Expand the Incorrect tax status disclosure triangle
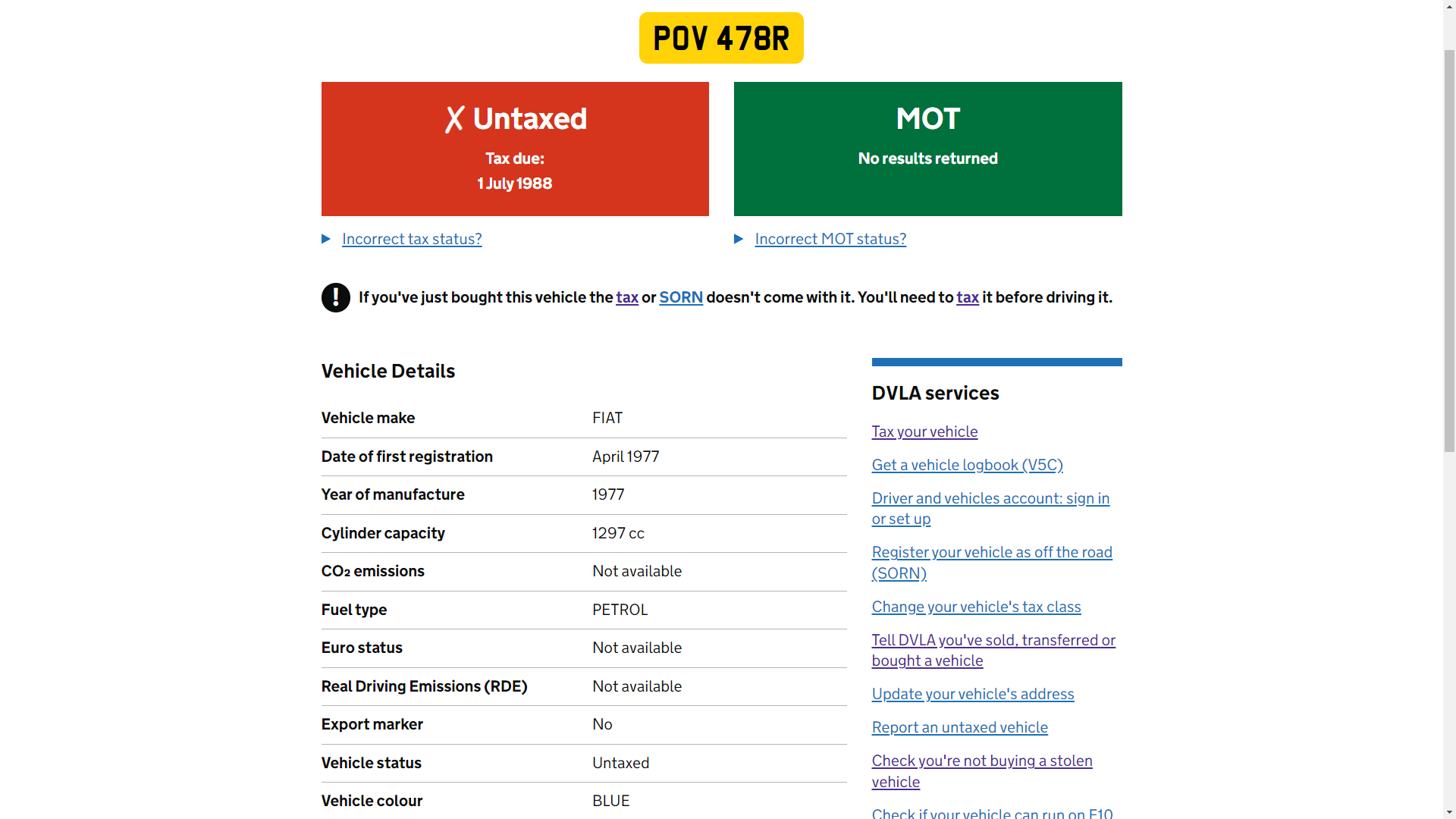Image resolution: width=1456 pixels, height=819 pixels. (326, 239)
